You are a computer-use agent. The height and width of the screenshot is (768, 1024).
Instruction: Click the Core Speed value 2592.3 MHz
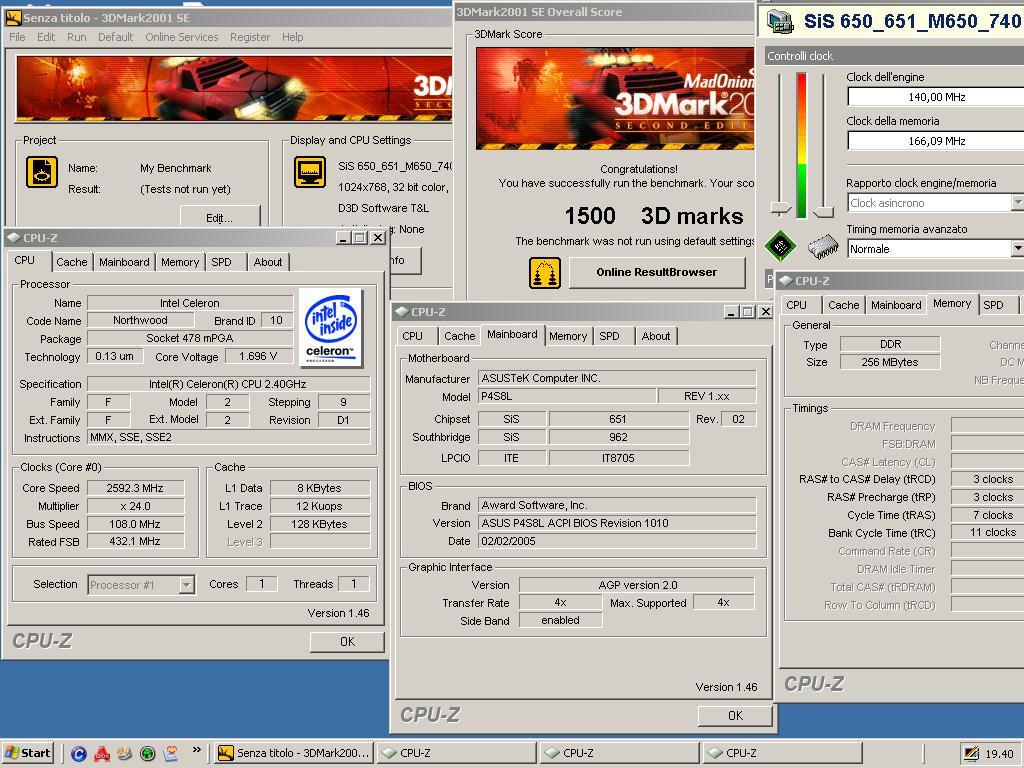click(x=135, y=488)
